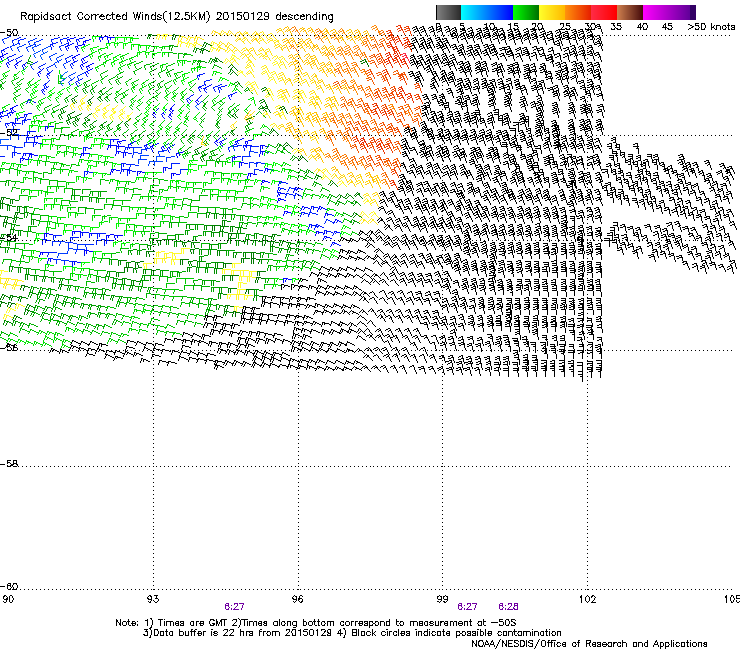Click the '>50 knots' legend label
Screen dimensions: 740x650
(711, 27)
